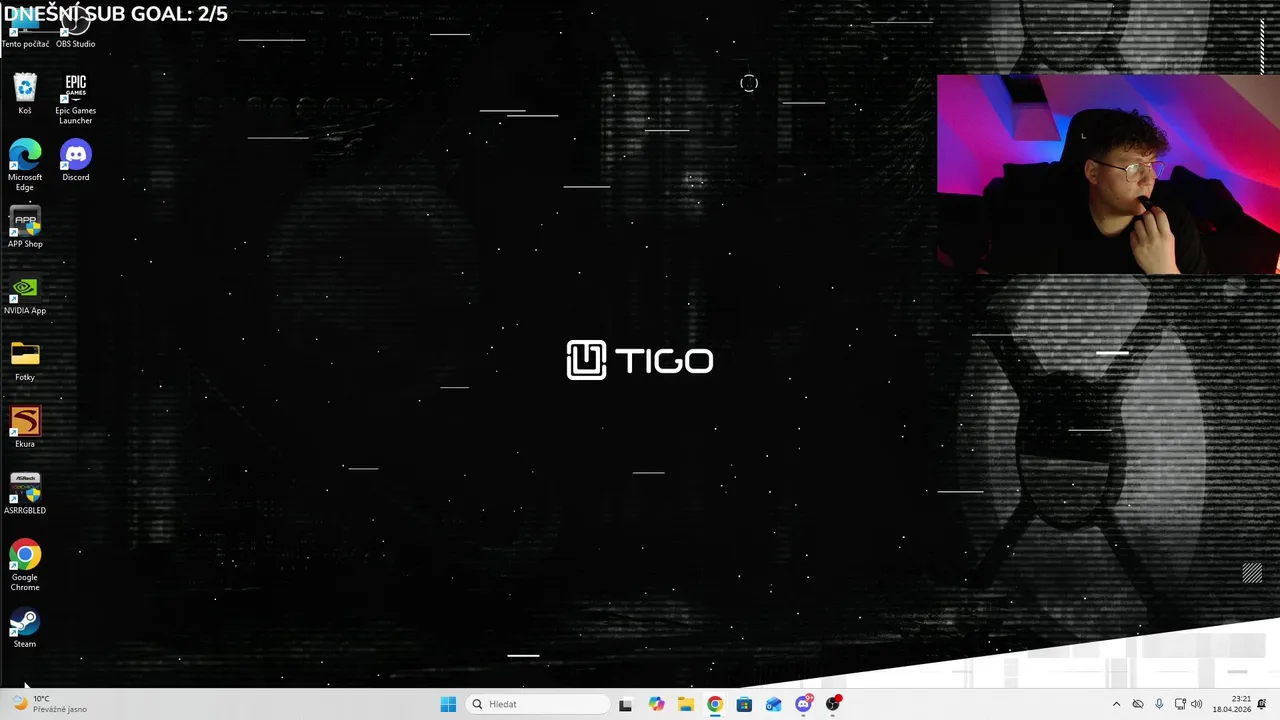
Task: Open Copilot from the taskbar
Action: point(656,704)
